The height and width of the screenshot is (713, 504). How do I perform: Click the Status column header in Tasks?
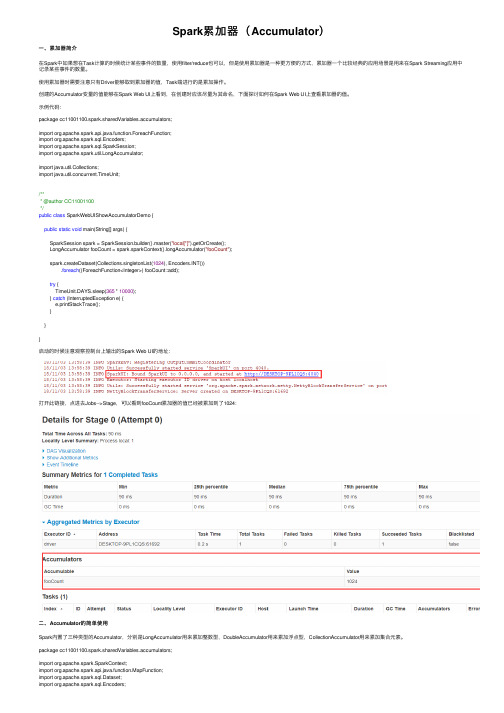point(124,608)
